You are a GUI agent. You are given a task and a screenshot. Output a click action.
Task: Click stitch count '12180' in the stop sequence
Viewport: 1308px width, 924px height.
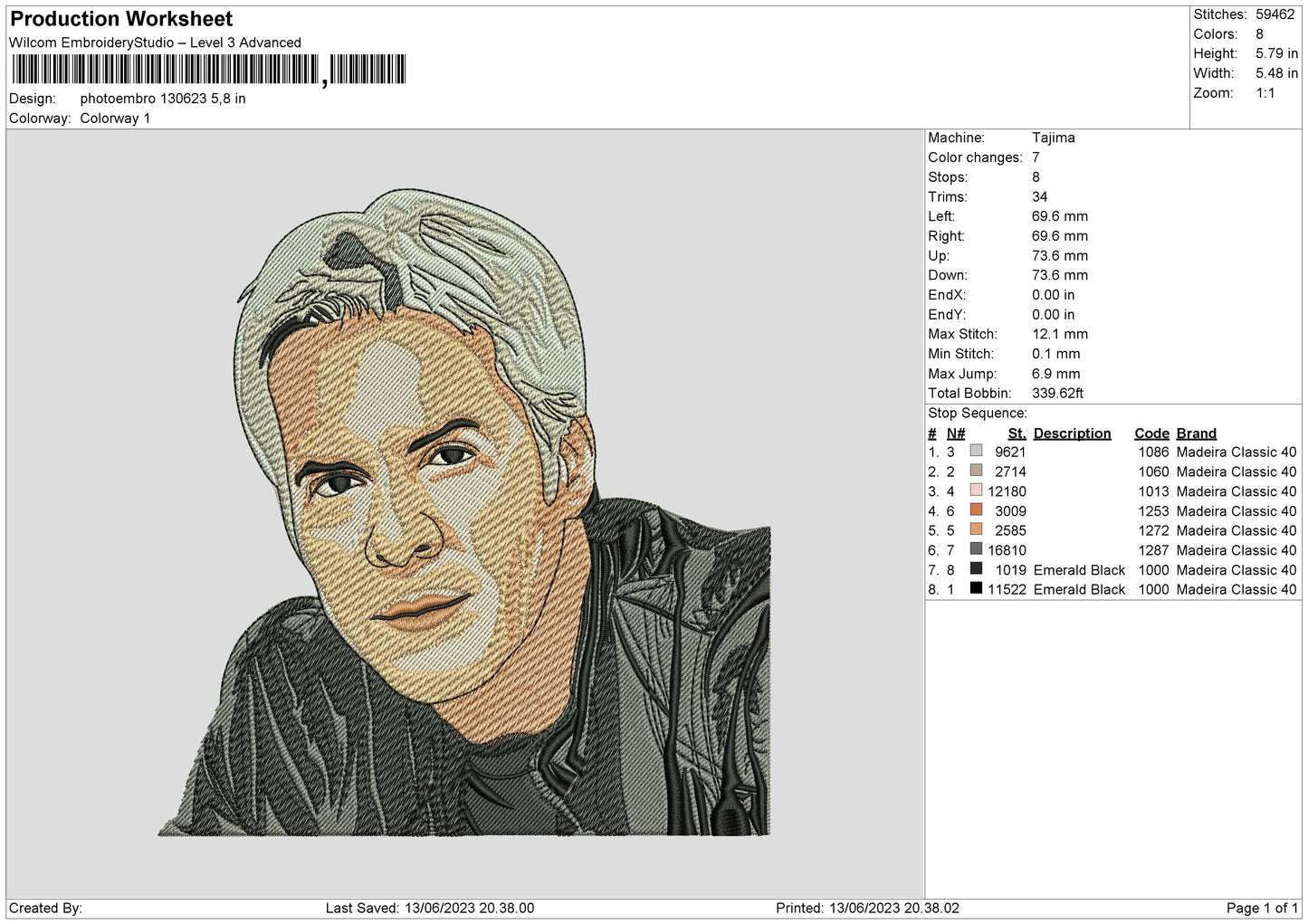pyautogui.click(x=1007, y=491)
